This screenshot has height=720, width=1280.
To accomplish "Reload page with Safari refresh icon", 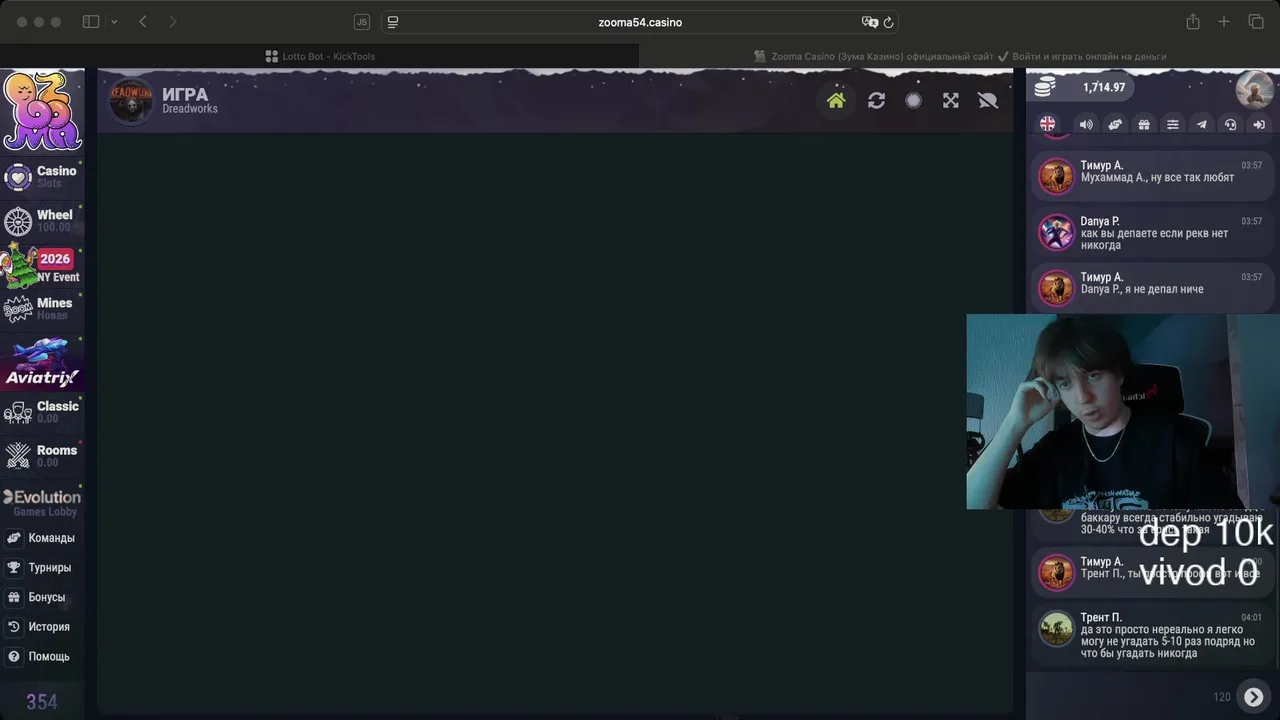I will [x=888, y=22].
